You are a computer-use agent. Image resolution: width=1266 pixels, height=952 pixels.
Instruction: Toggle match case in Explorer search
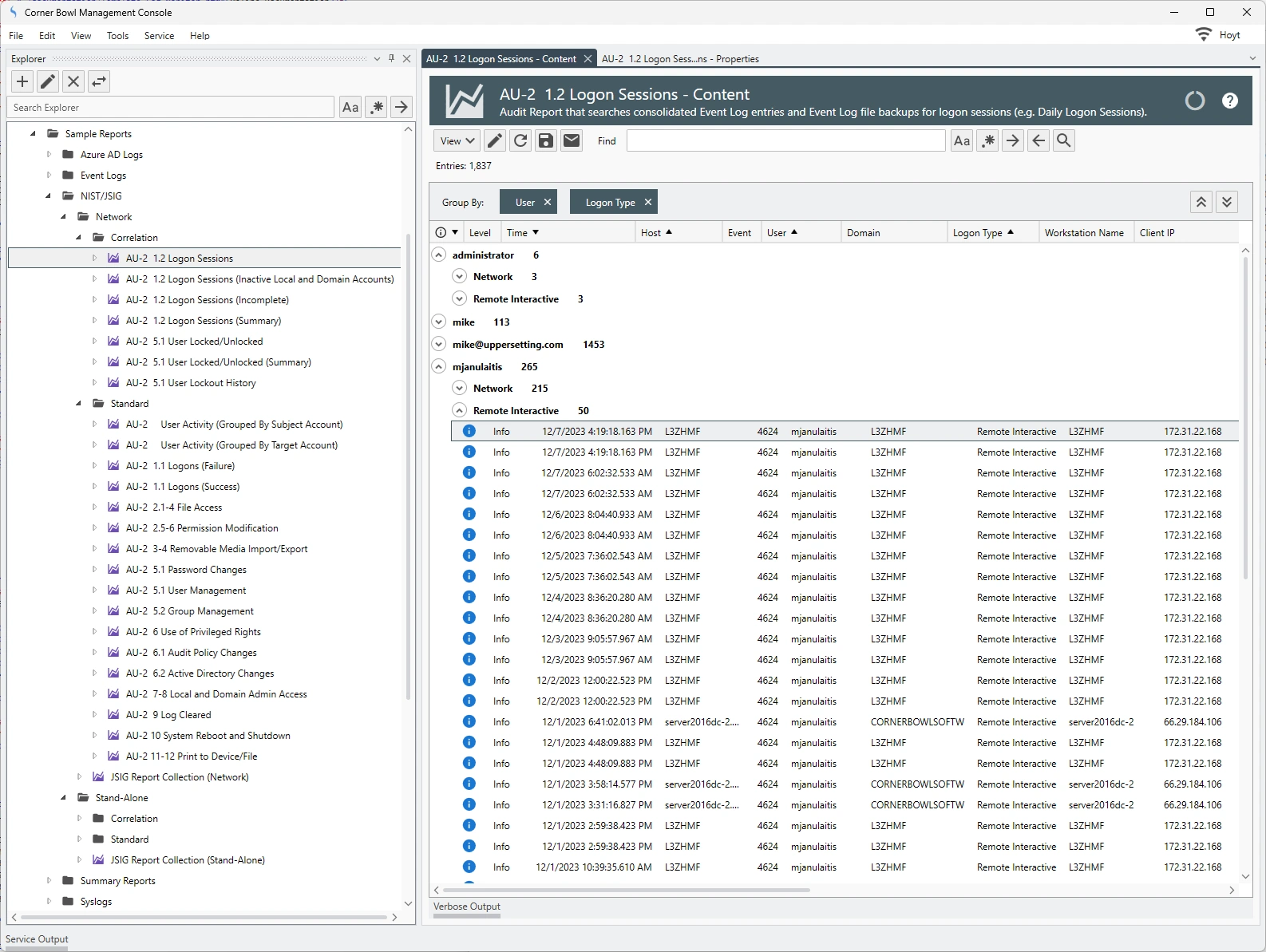(x=350, y=107)
